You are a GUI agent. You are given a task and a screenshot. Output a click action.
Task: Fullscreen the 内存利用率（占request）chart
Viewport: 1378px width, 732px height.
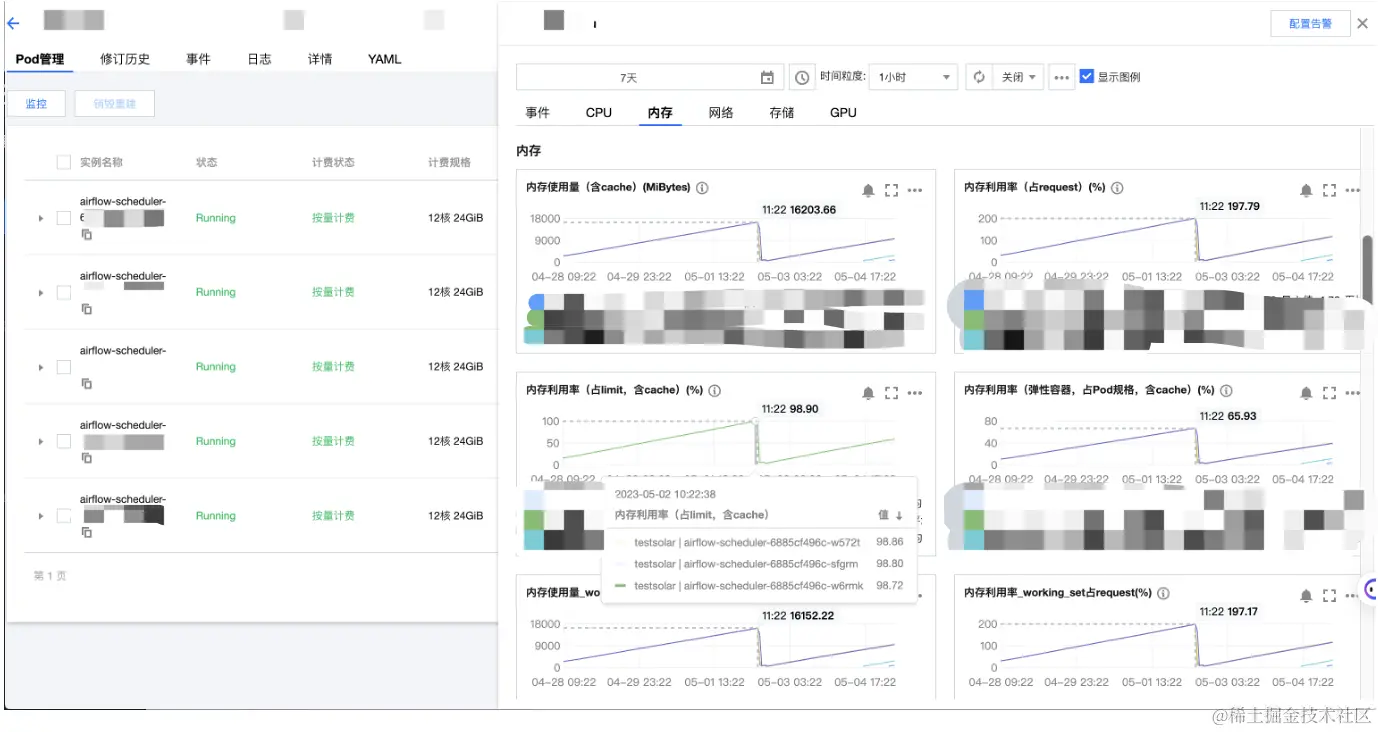pos(1329,190)
